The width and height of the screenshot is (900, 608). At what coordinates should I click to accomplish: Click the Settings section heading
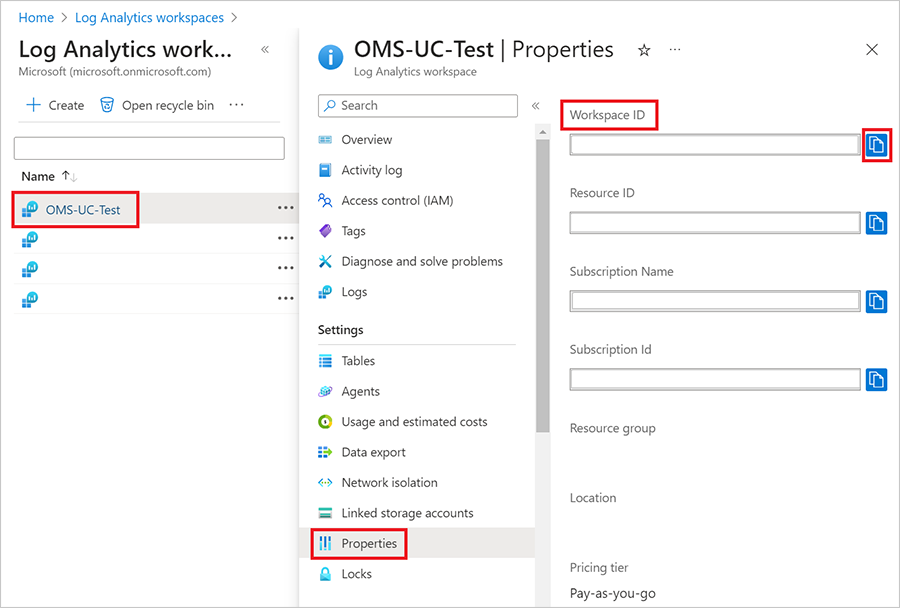[x=340, y=330]
